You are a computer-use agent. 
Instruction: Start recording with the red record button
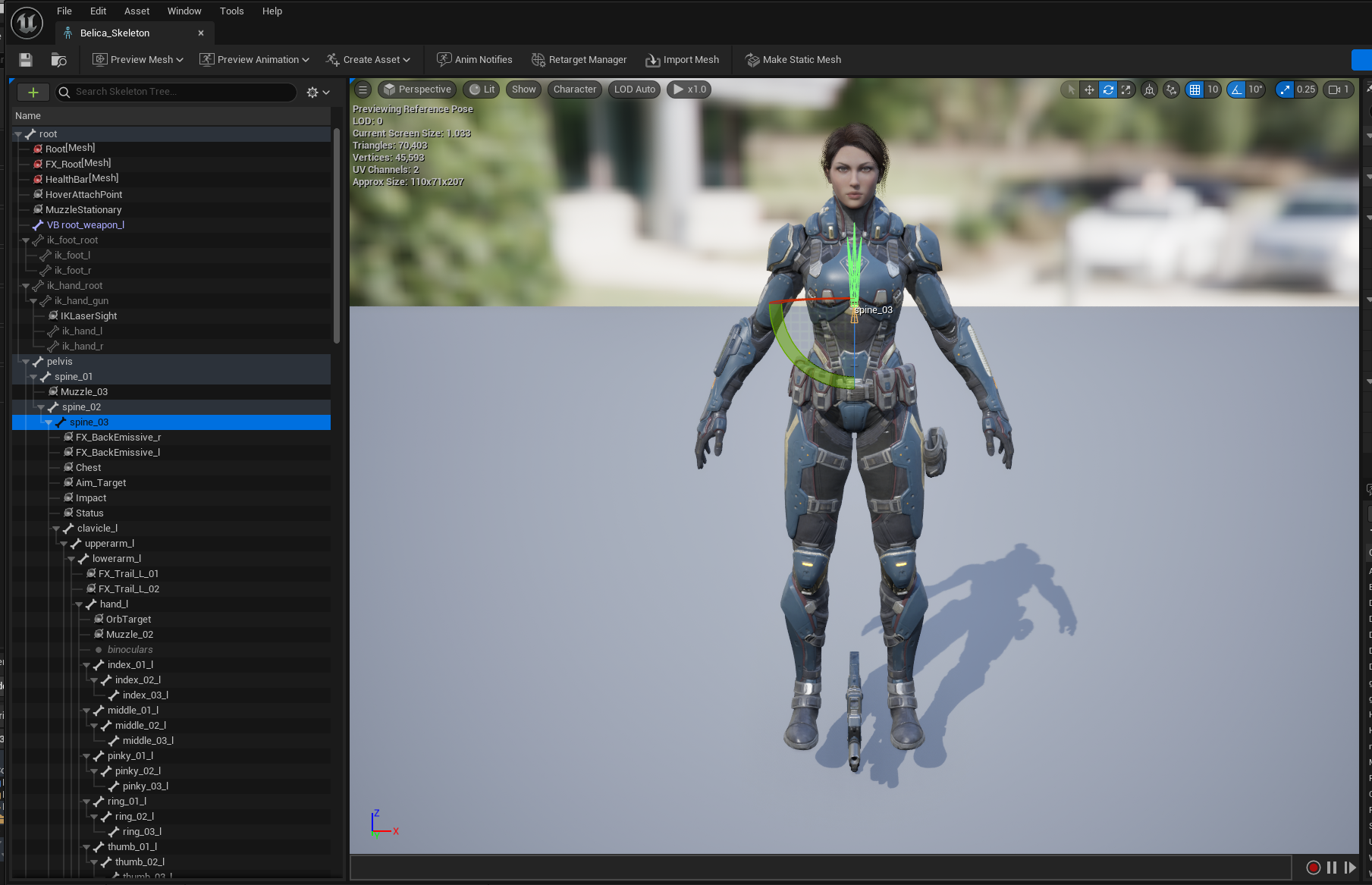pos(1314,868)
